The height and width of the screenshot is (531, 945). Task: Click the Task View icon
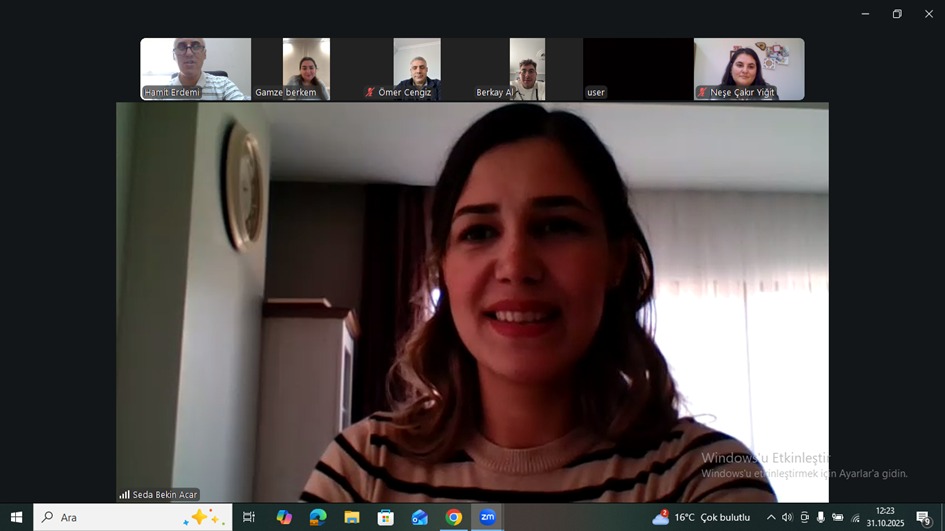(x=249, y=517)
